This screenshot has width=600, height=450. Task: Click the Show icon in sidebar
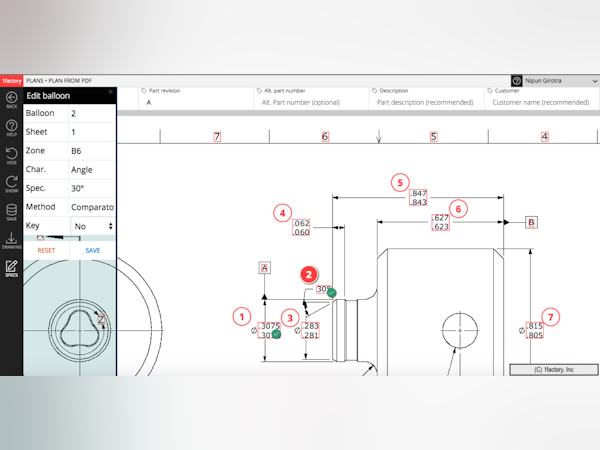click(x=11, y=184)
